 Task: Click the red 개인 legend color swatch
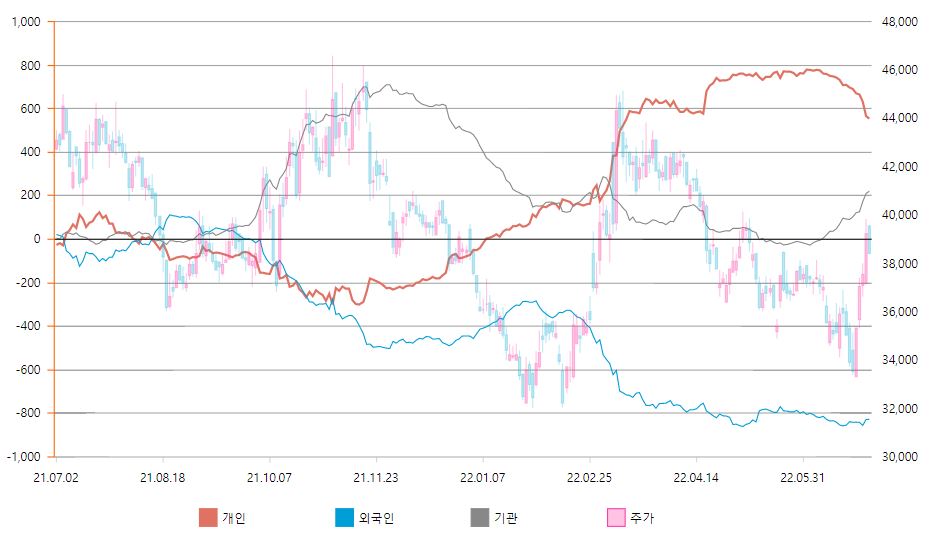coord(208,517)
